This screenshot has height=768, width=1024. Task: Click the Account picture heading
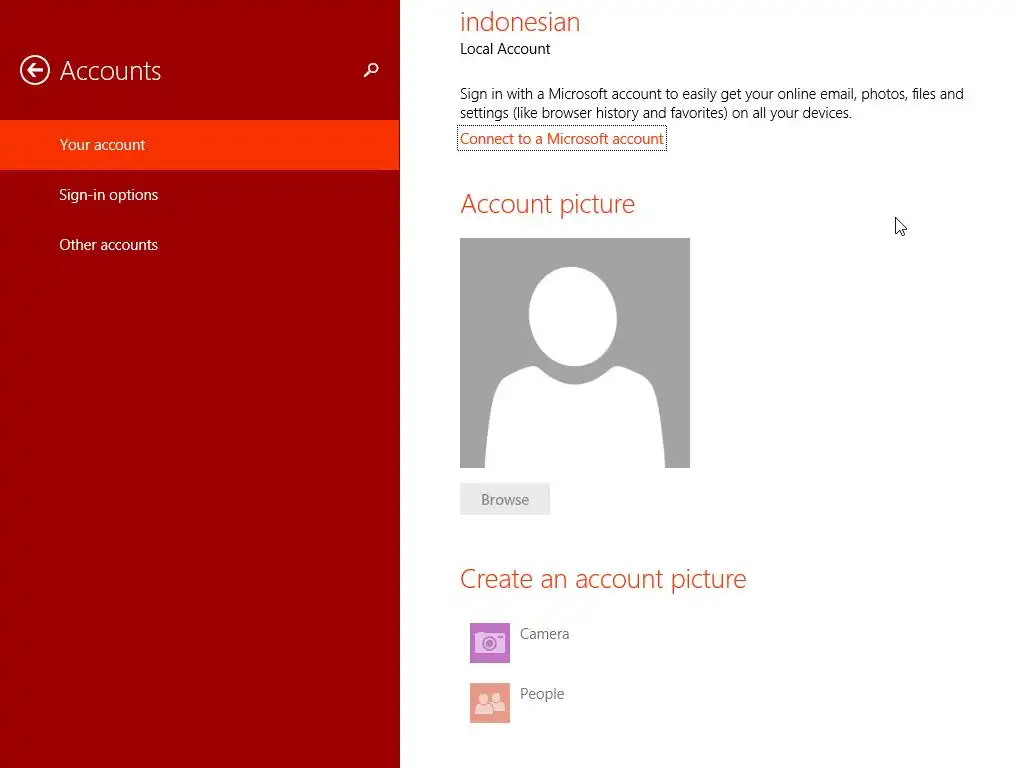pyautogui.click(x=547, y=204)
